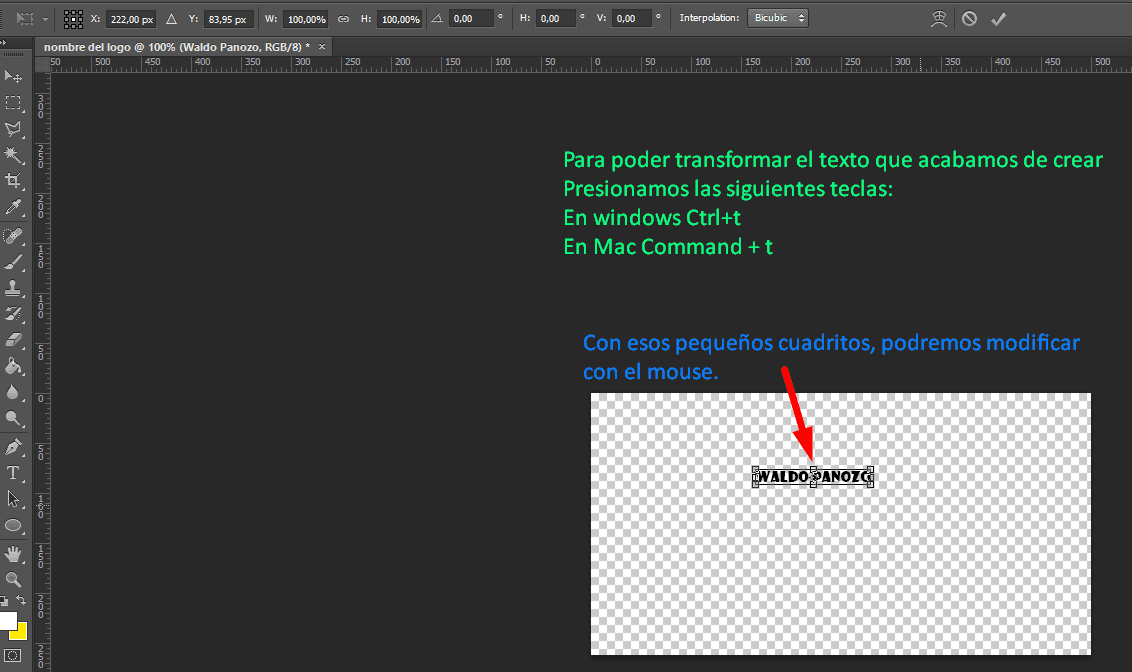Select the Ellipse shape tool
Screen dimensions: 1132x672
click(x=13, y=525)
